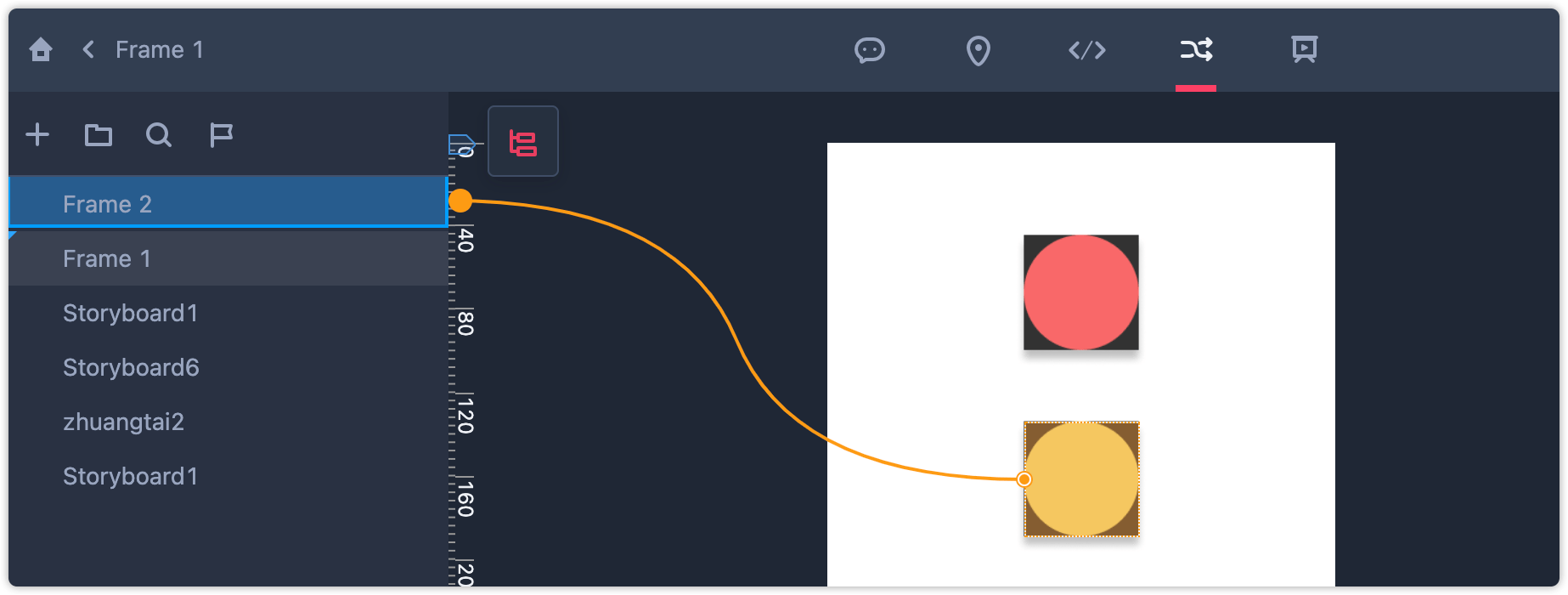Viewport: 1568px width, 595px height.
Task: Click the blue ruler marker at zero
Action: (x=461, y=144)
